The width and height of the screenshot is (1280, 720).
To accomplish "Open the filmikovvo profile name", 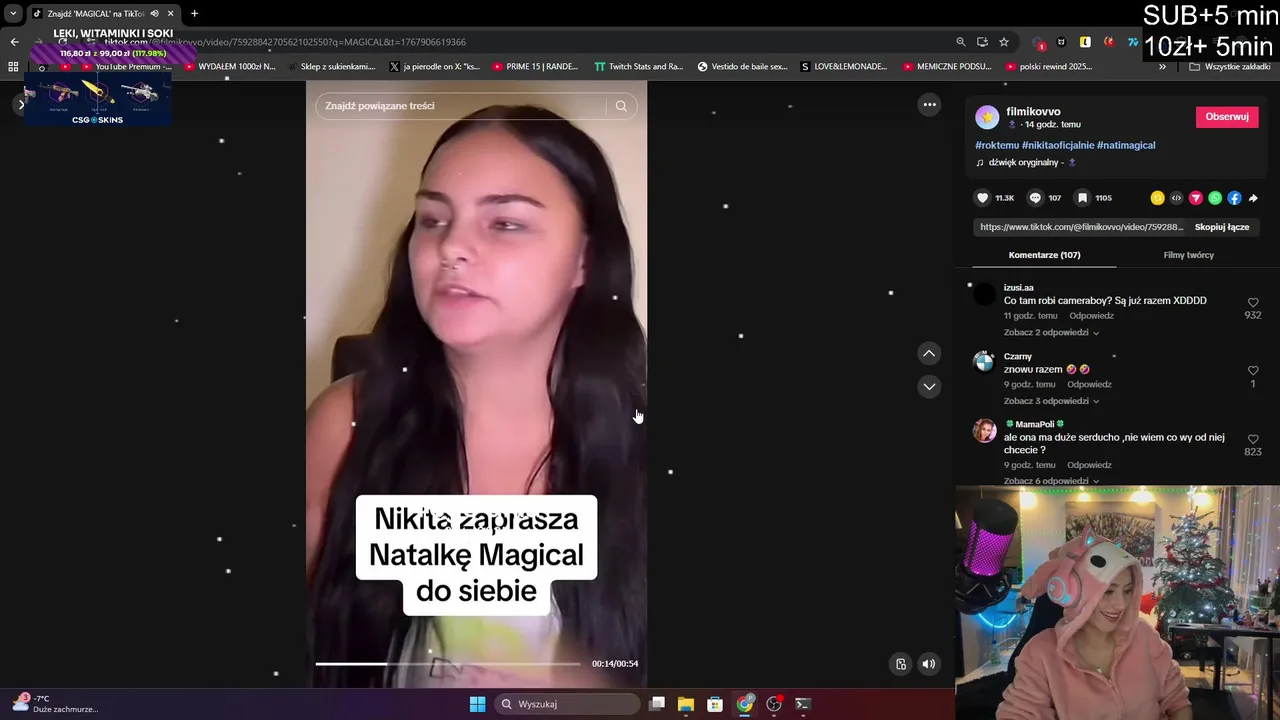I will tap(1033, 112).
